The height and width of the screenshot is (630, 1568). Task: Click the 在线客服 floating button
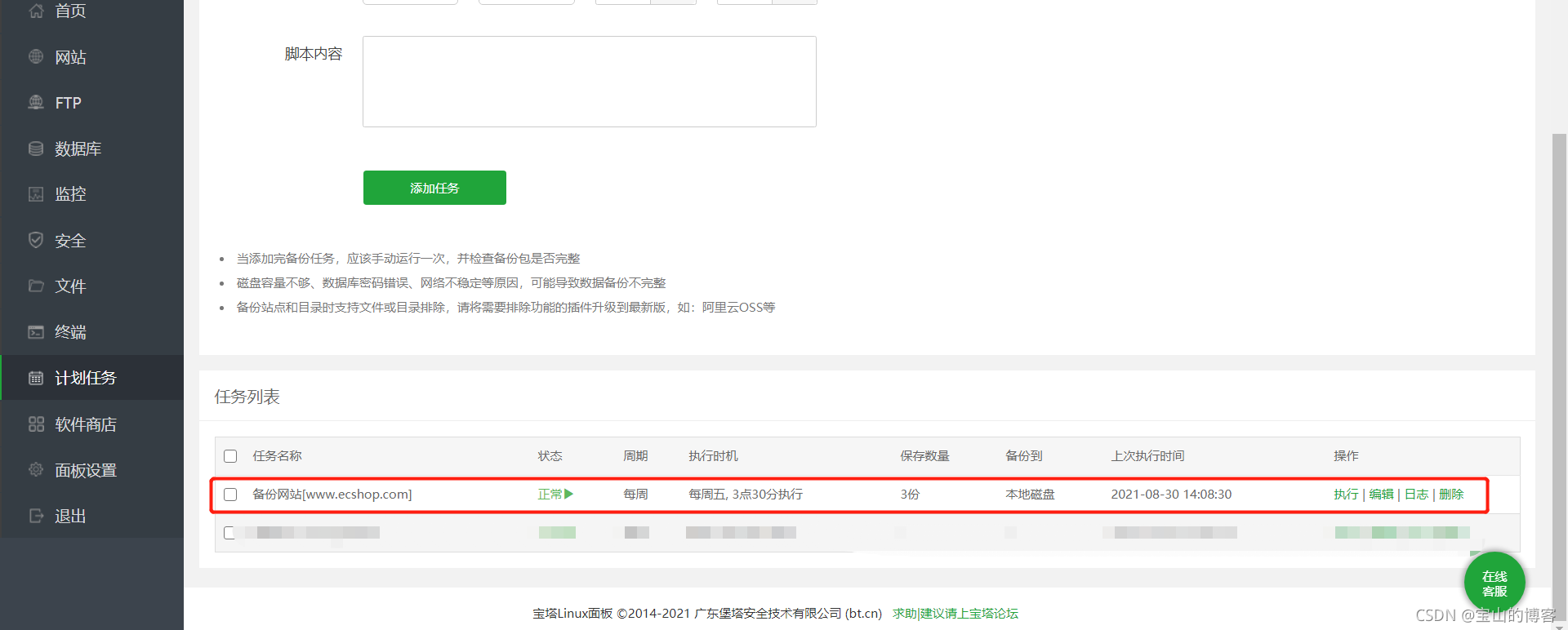(x=1494, y=583)
